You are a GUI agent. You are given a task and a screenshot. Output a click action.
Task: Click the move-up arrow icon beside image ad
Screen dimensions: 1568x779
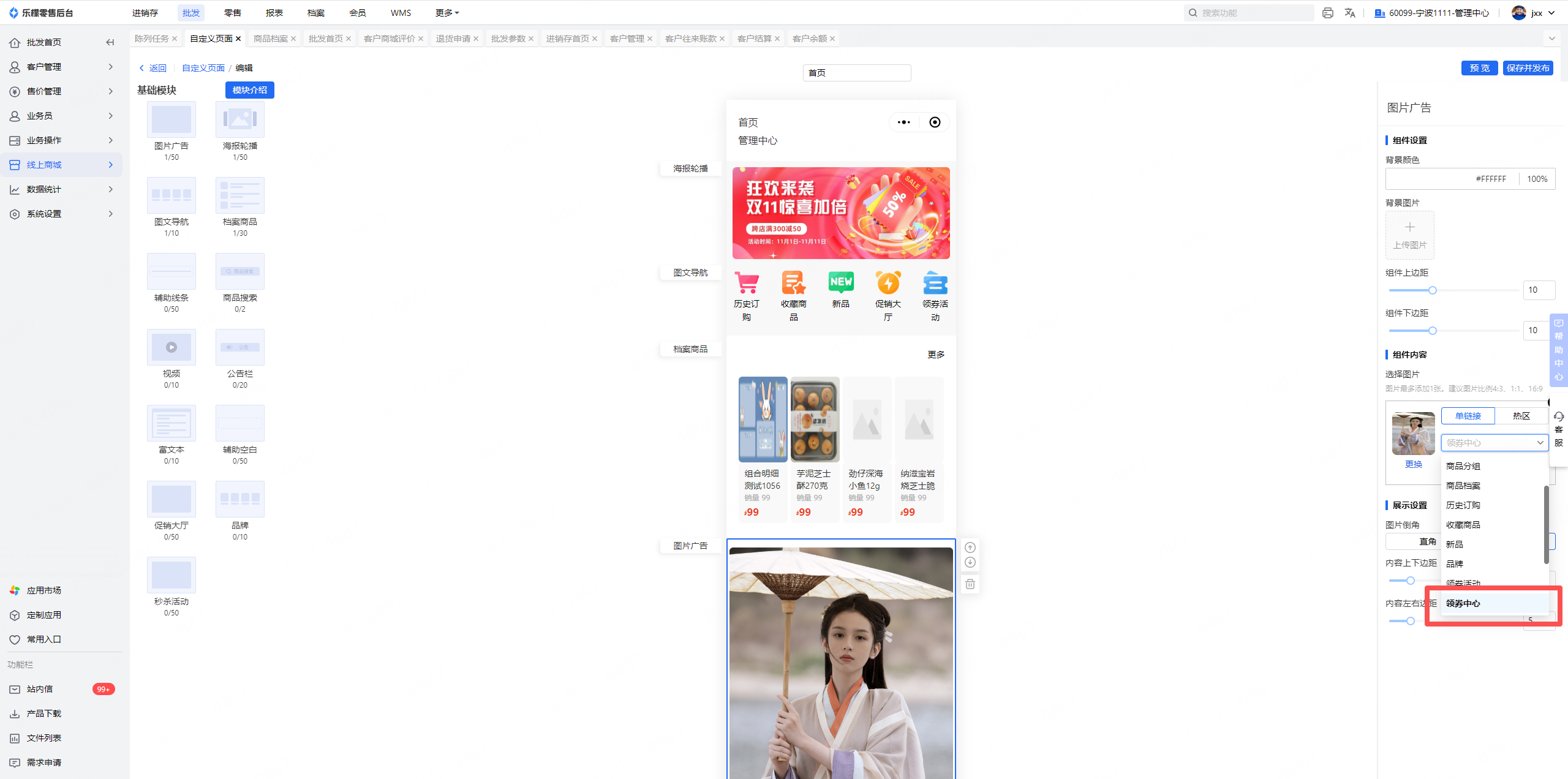(970, 548)
